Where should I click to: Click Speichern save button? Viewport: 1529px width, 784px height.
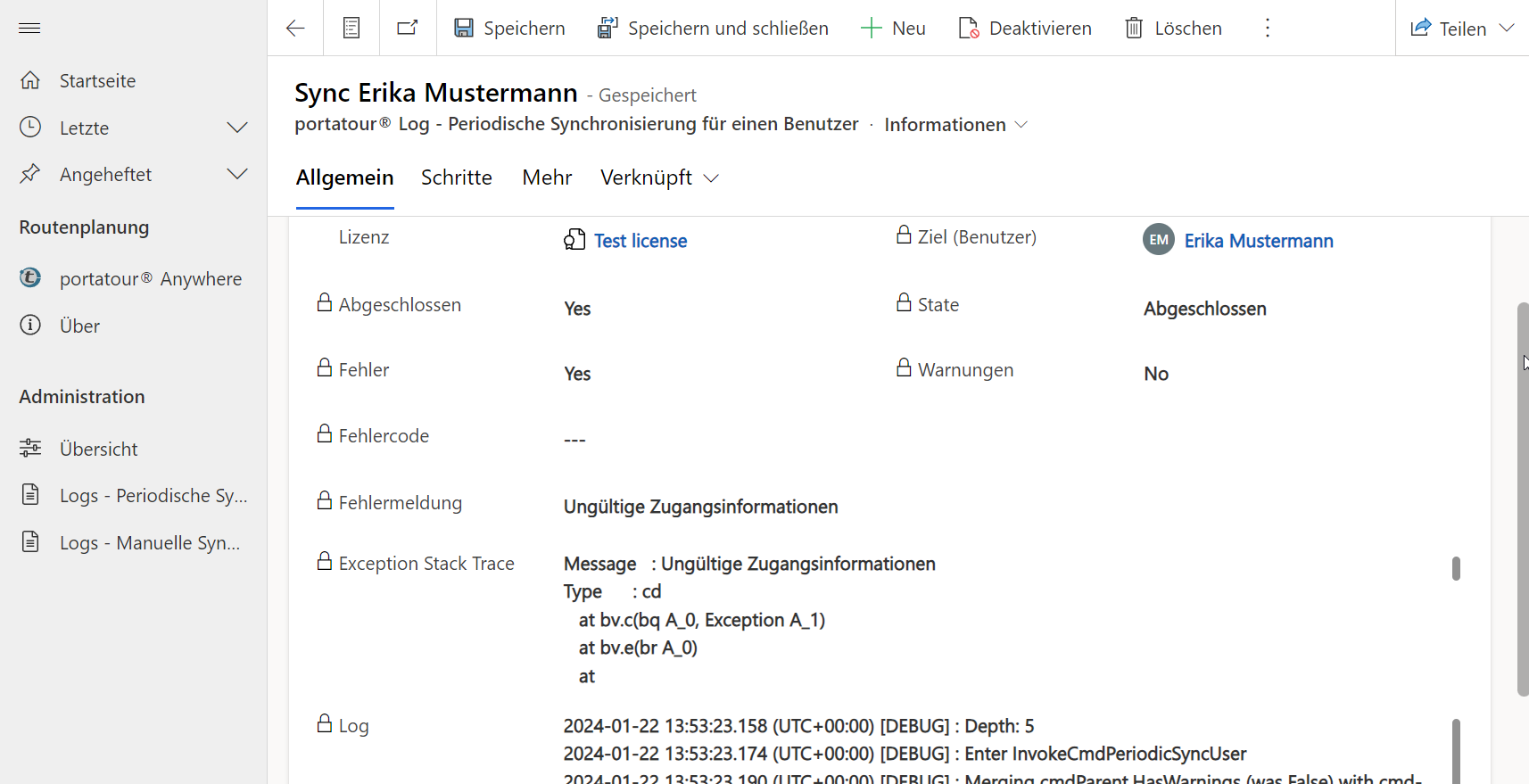pyautogui.click(x=509, y=29)
